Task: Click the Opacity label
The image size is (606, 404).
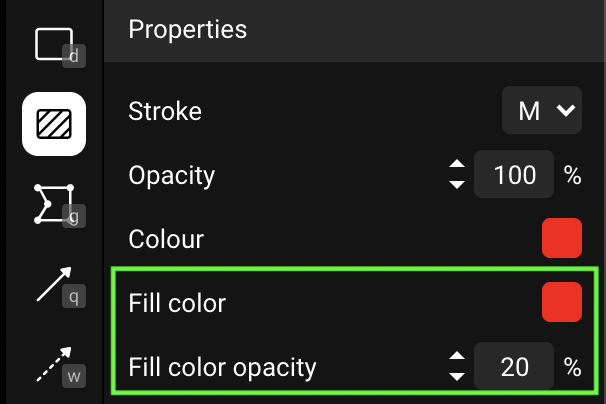Action: pyautogui.click(x=172, y=175)
